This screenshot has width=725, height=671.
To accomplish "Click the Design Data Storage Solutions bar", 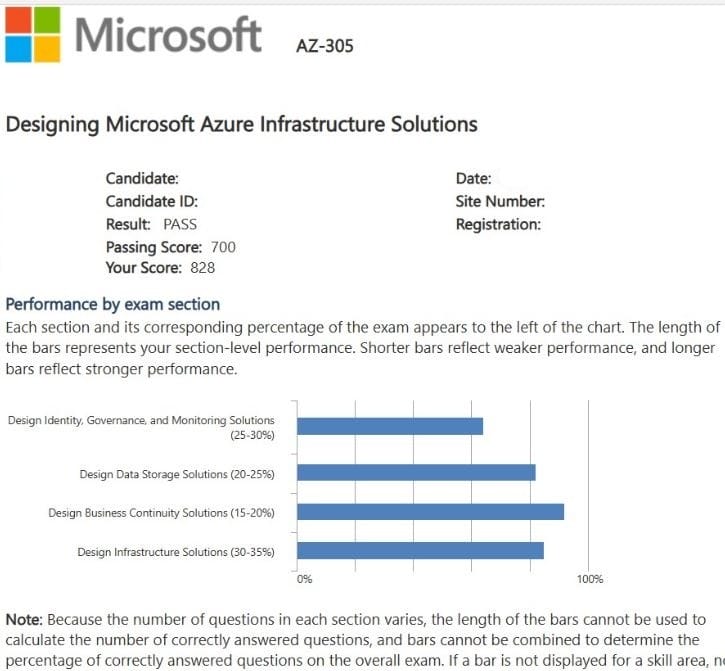I will pos(416,473).
